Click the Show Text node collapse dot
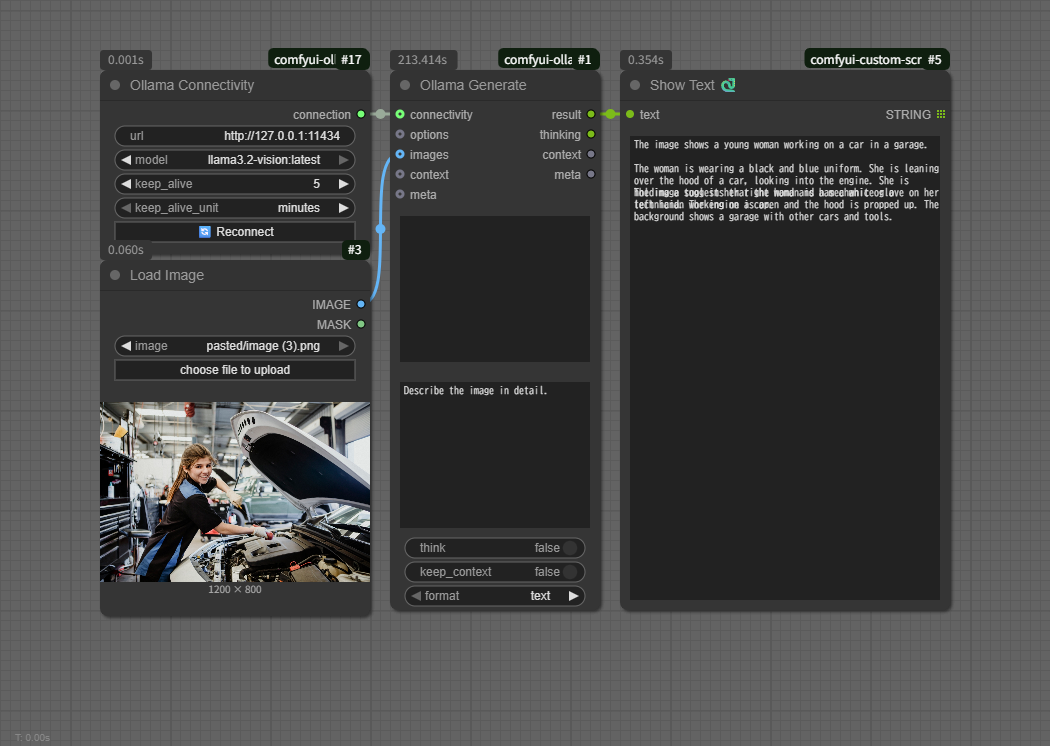 tap(635, 86)
